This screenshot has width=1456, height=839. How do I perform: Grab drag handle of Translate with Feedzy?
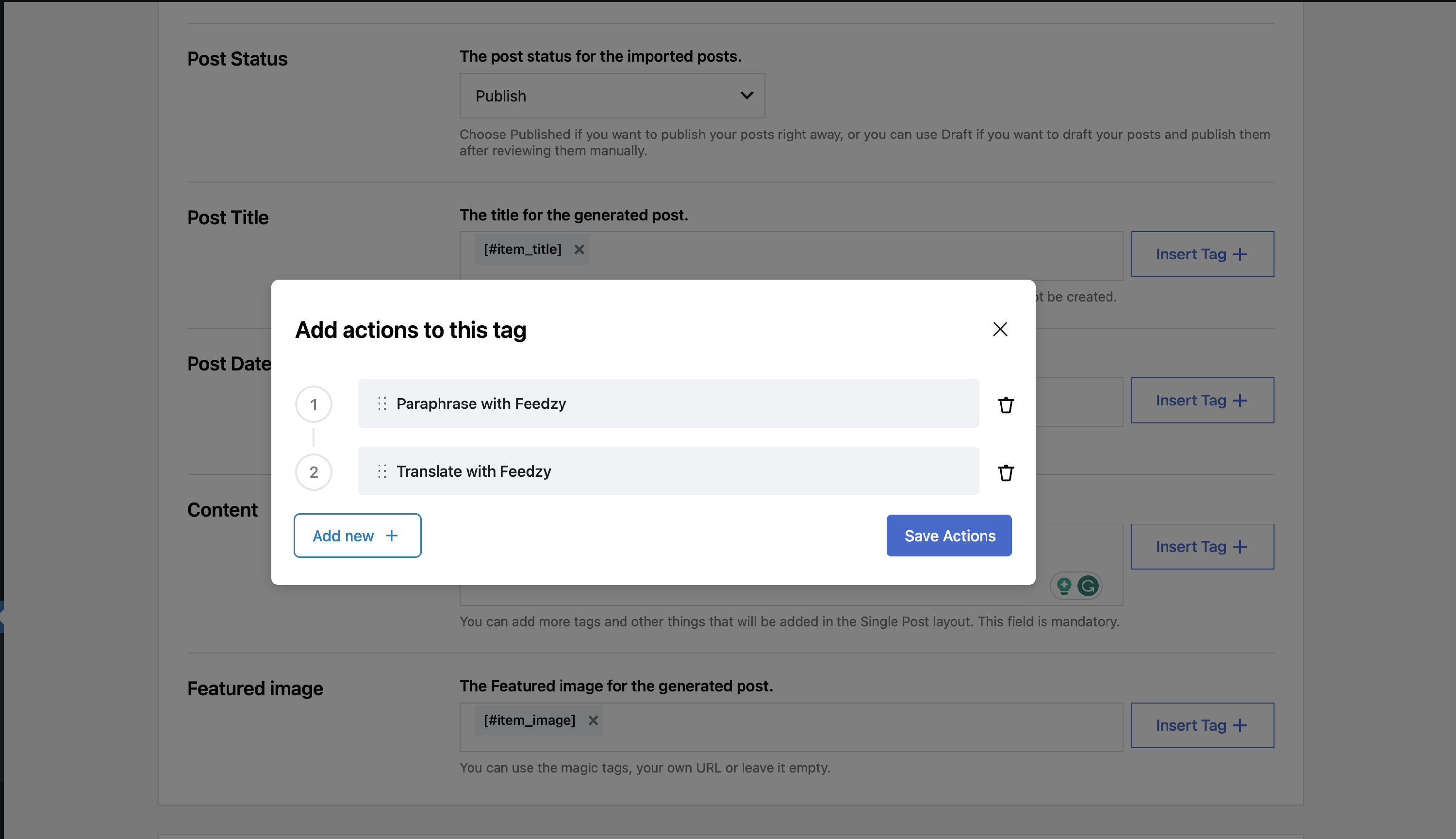381,471
